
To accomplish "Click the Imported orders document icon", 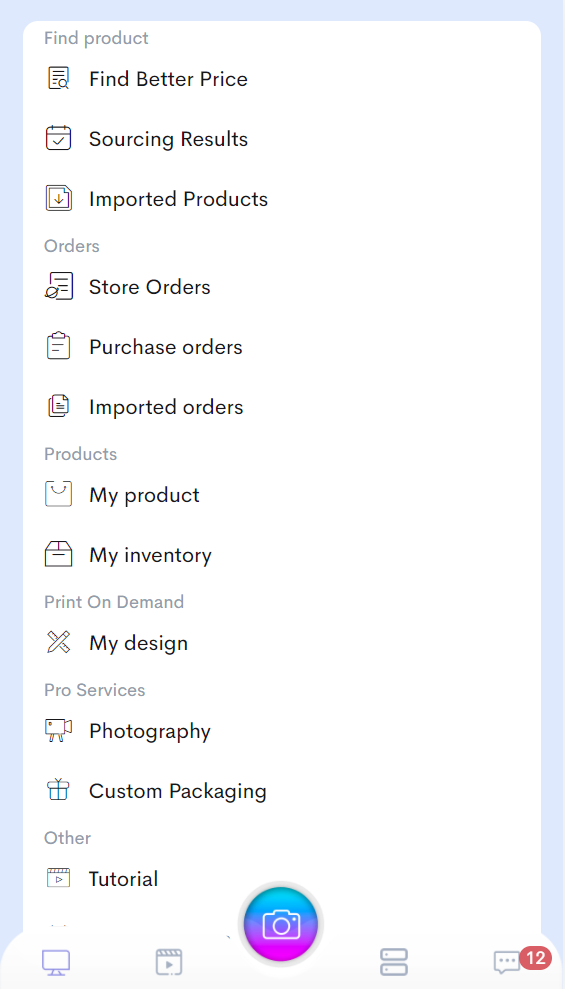I will click(59, 406).
